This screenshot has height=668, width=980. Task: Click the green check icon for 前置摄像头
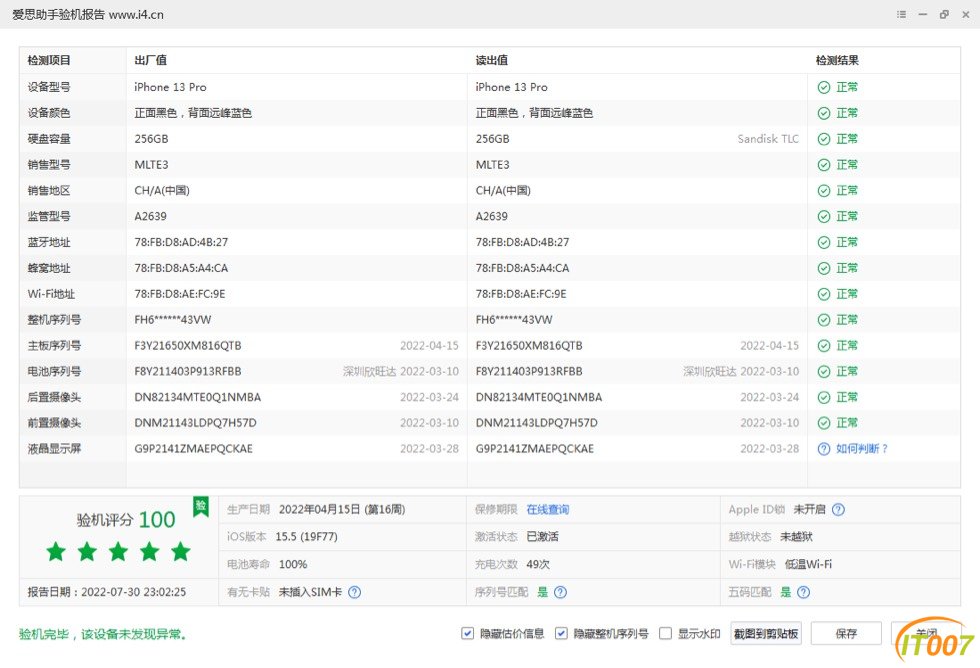824,423
